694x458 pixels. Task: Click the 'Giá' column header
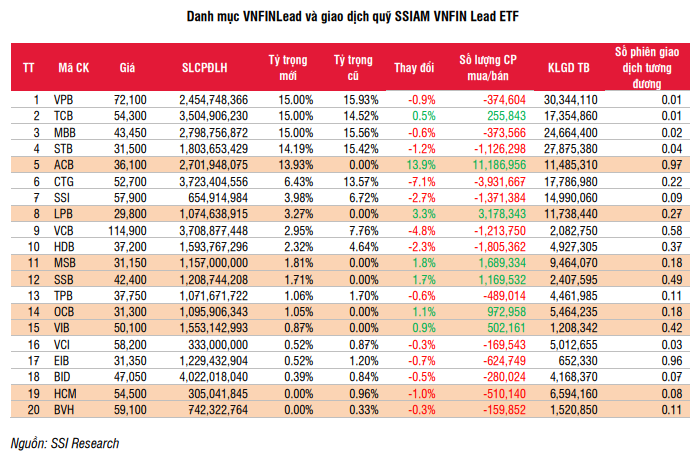tap(127, 68)
